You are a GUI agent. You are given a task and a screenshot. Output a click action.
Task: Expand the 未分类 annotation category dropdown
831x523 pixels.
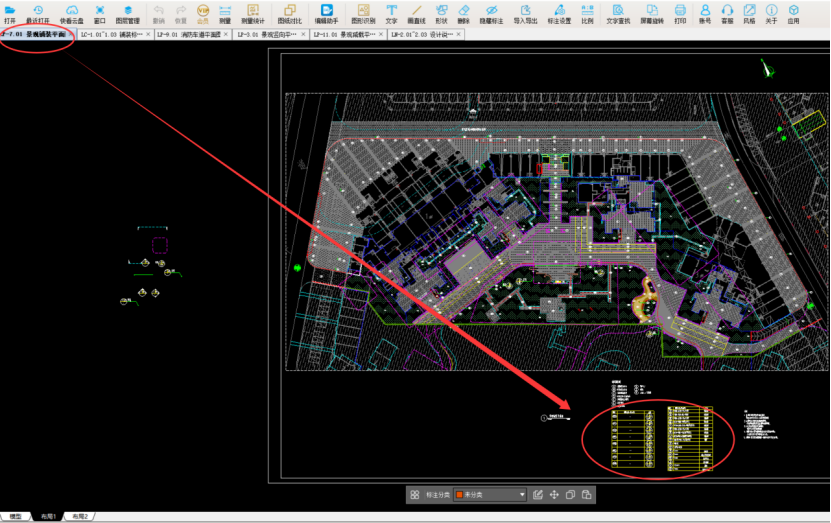point(521,495)
